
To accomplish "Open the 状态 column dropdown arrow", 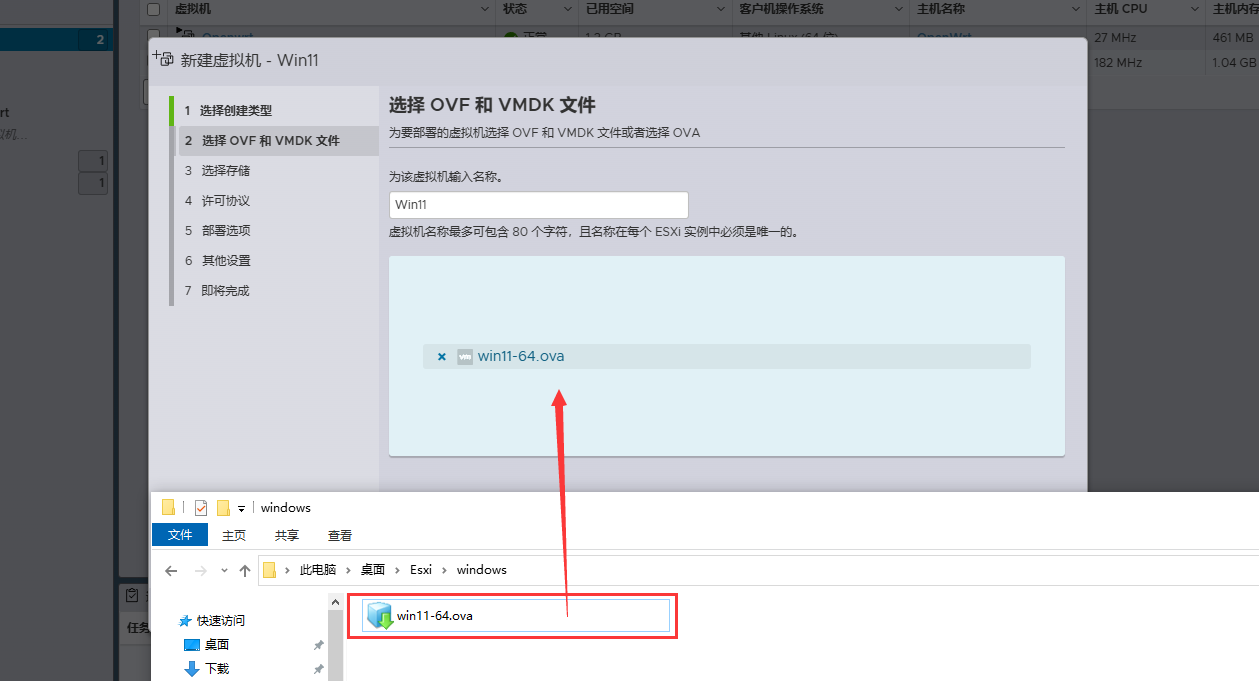I will 567,9.
